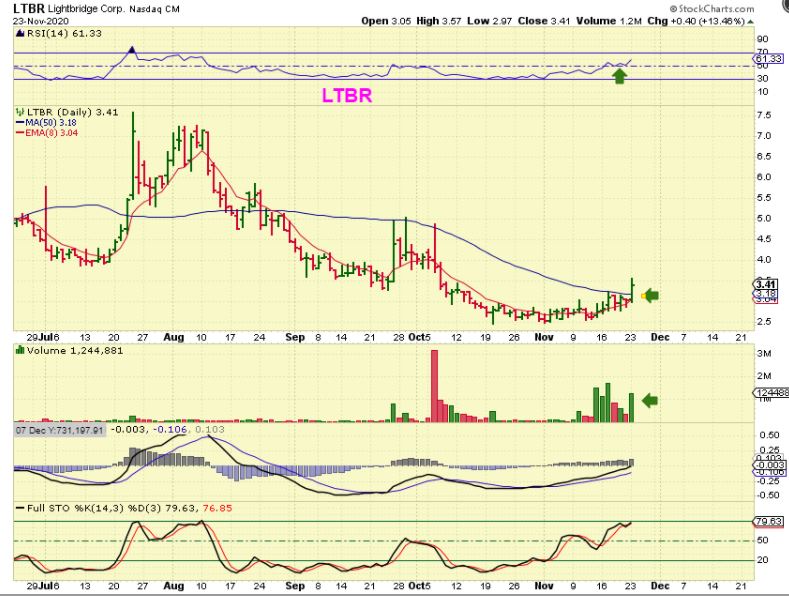Click the 3.18 moving average axis tag
The image size is (789, 596).
click(767, 293)
